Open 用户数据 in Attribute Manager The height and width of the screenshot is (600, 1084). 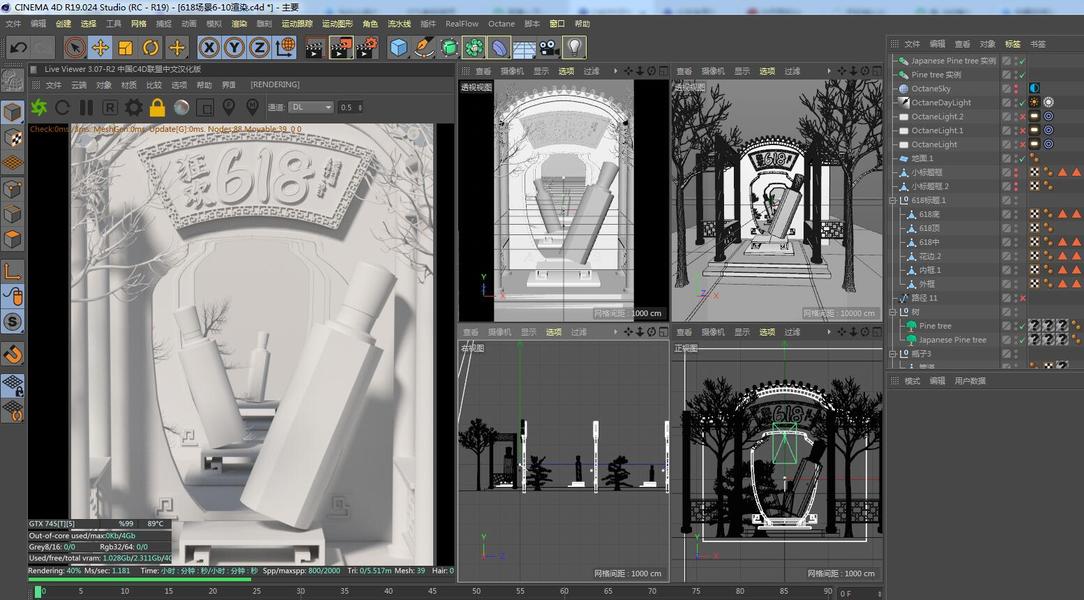[x=970, y=381]
